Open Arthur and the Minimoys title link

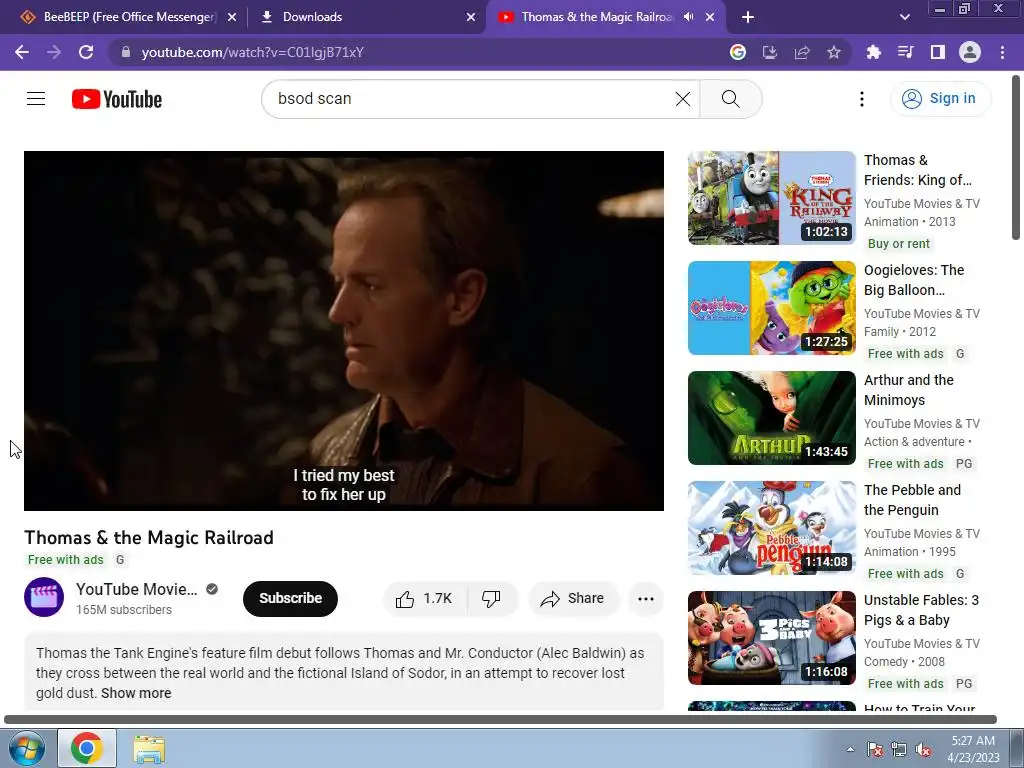point(908,390)
